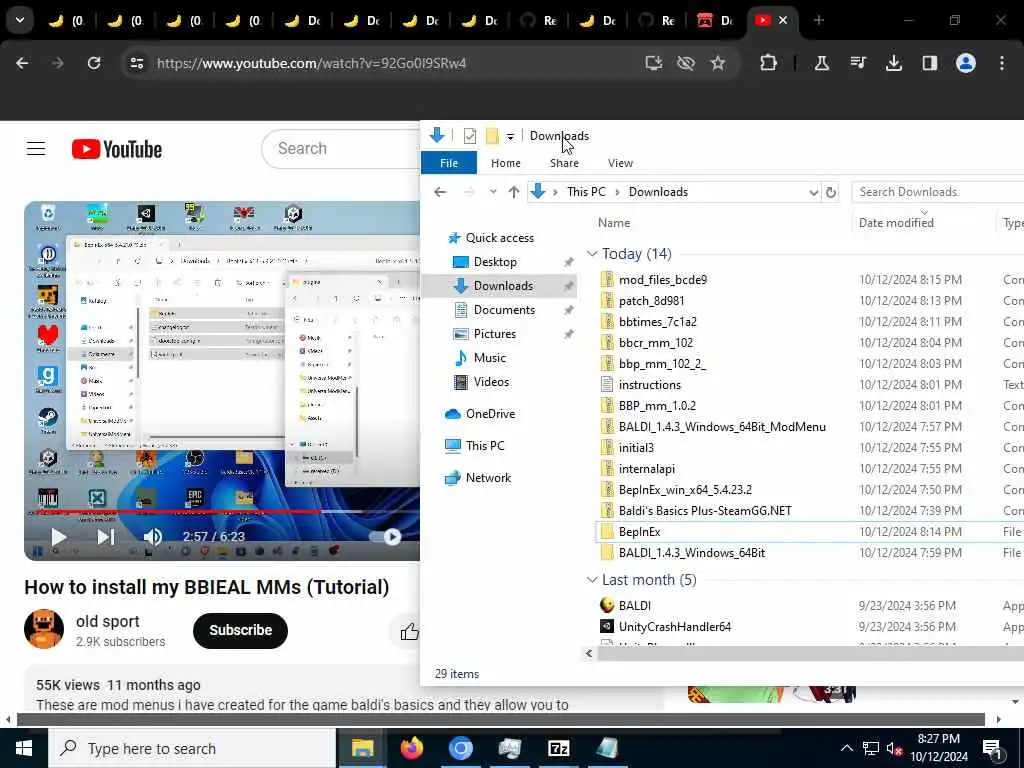The width and height of the screenshot is (1024, 768).
Task: Toggle YouTube autoplay switch
Action: (x=385, y=537)
